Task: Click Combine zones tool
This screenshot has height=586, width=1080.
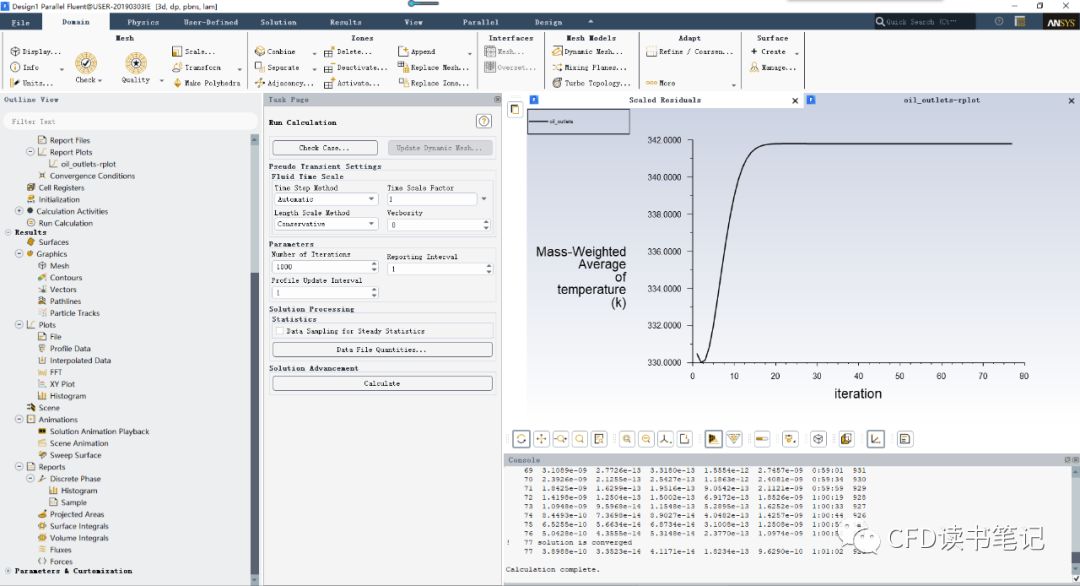Action: tap(275, 52)
